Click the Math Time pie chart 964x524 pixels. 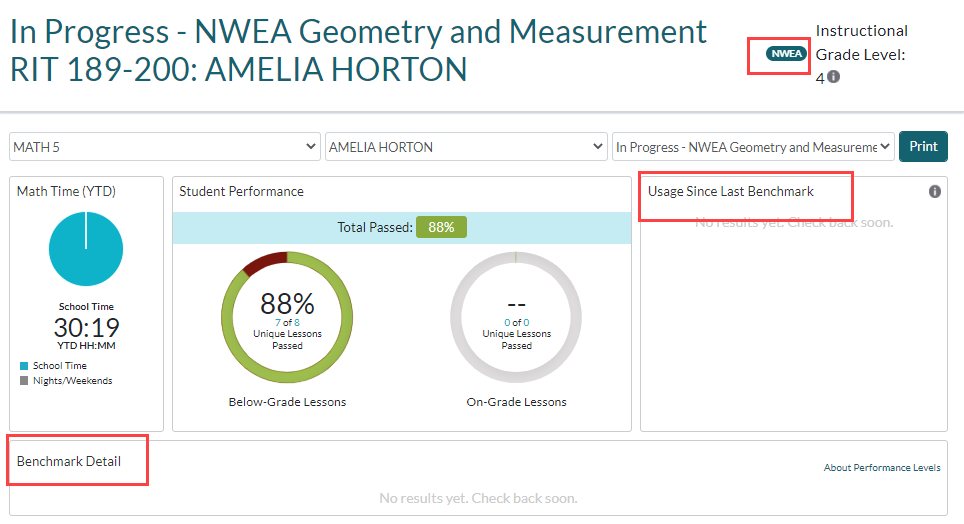point(86,249)
